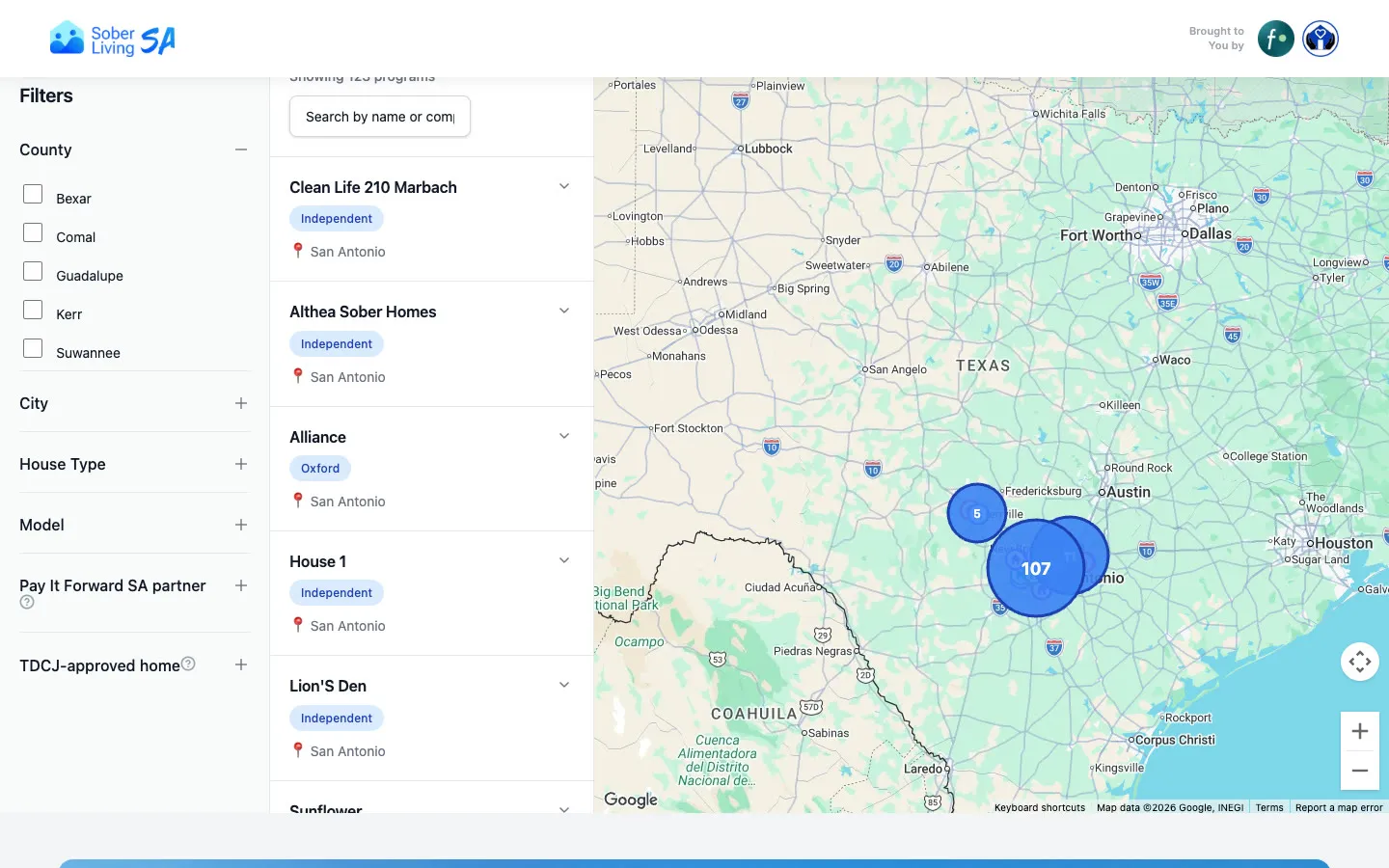Show help for TDCJ-approved home
The height and width of the screenshot is (868, 1389).
(x=188, y=664)
